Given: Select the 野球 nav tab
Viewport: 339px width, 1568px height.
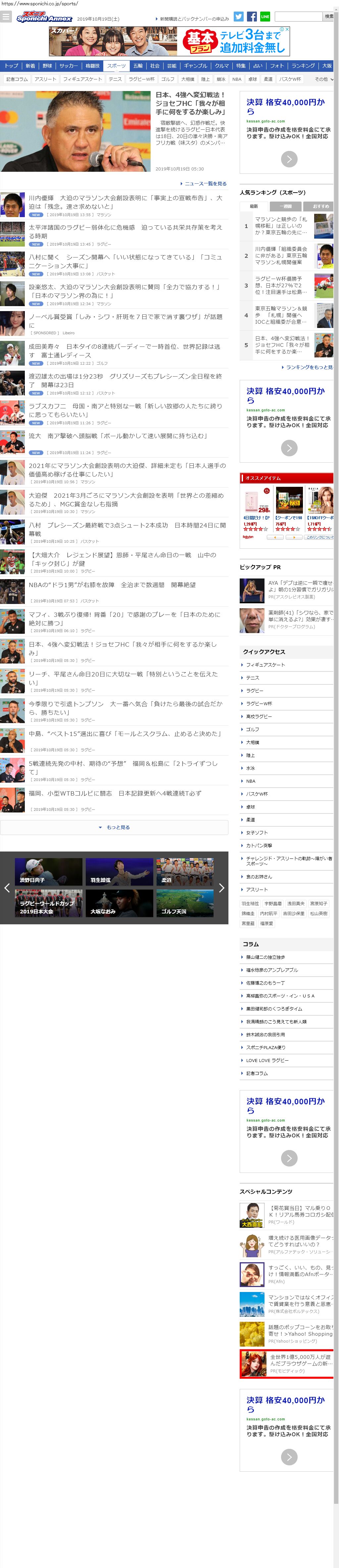Looking at the screenshot, I should 47,66.
